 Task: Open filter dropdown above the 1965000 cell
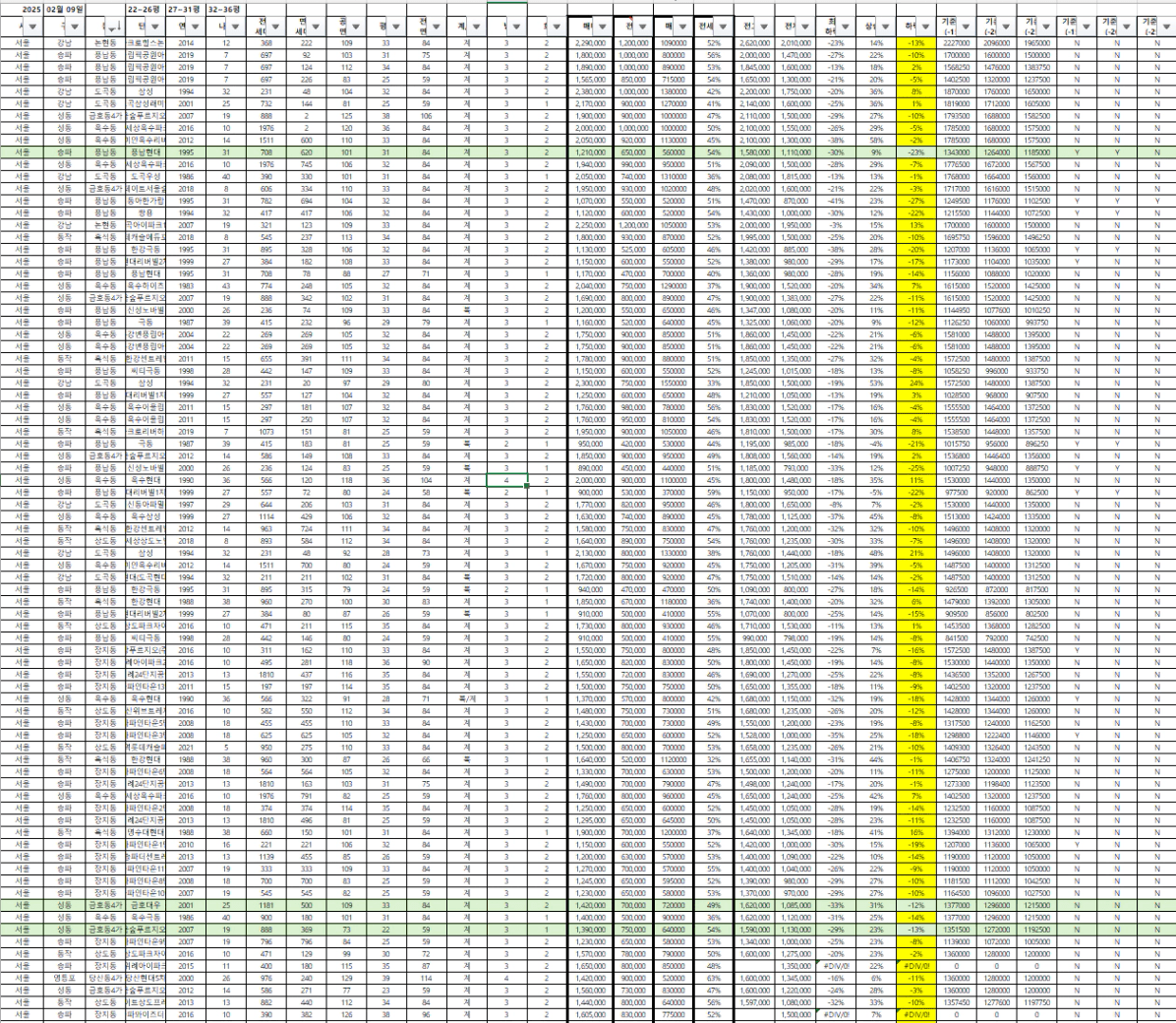pos(1046,27)
